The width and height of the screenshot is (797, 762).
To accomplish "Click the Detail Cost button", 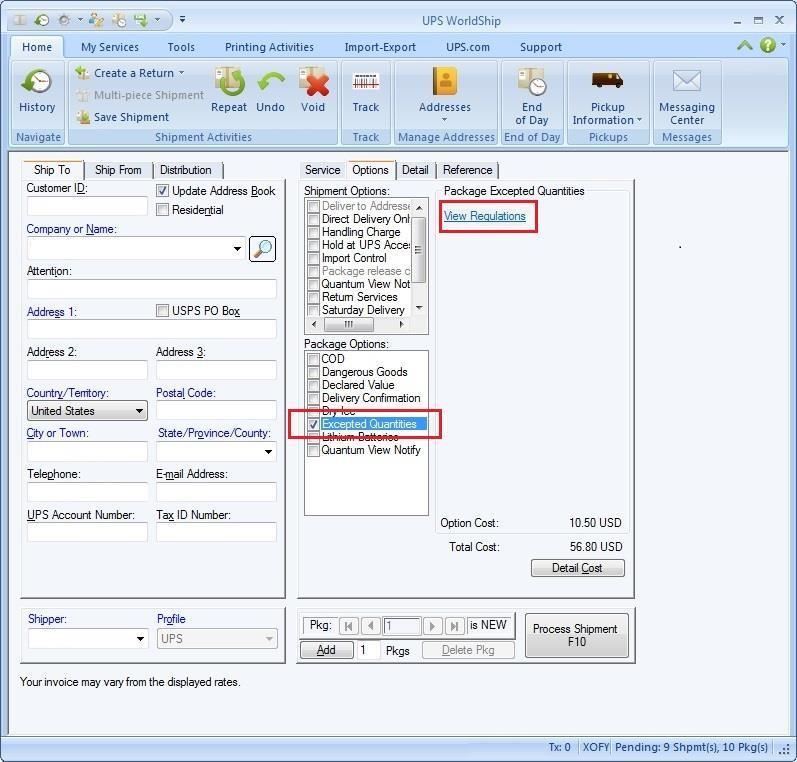I will [x=577, y=568].
